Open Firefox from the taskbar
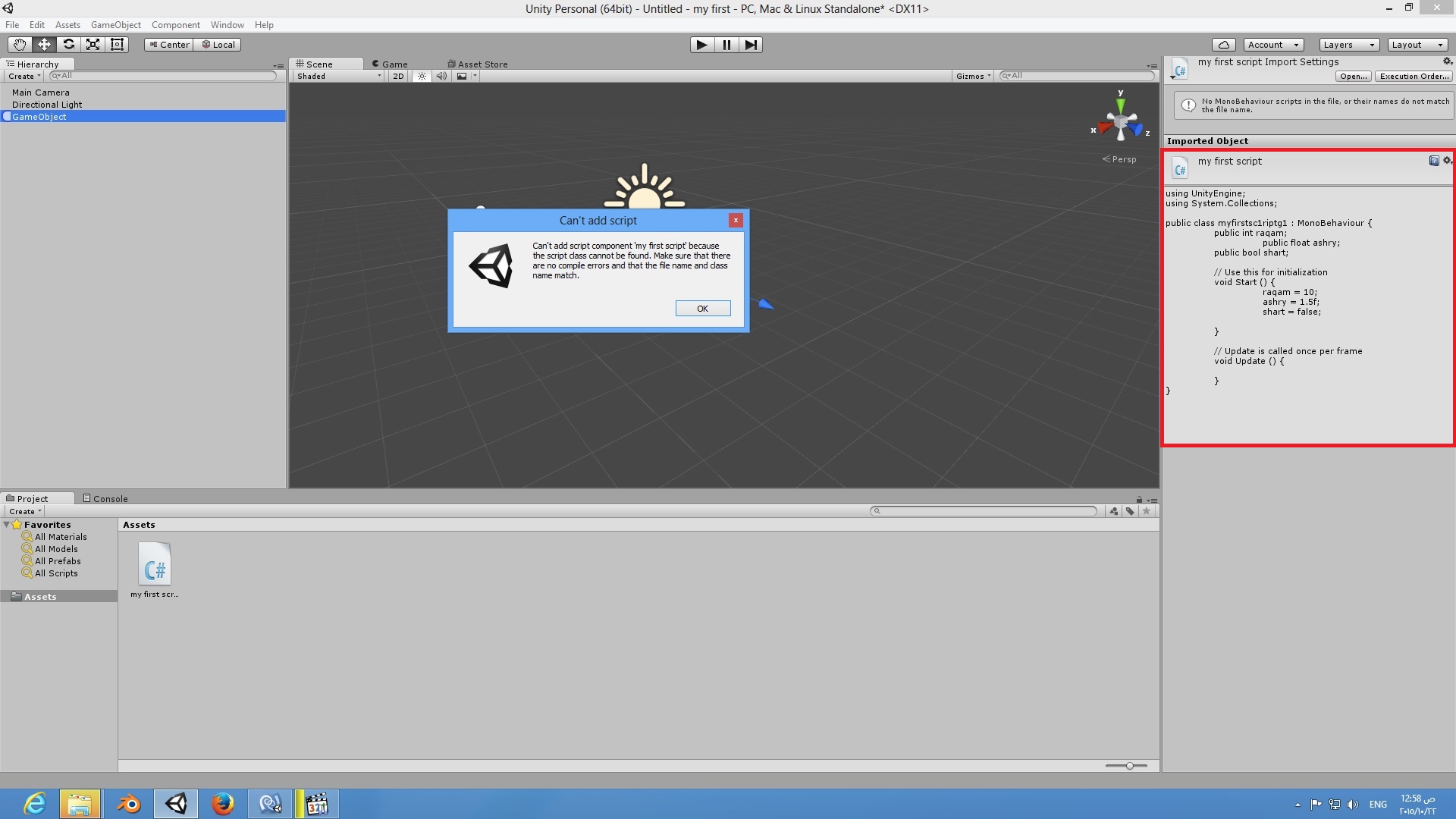Screen dimensions: 1456x819 pyautogui.click(x=223, y=804)
